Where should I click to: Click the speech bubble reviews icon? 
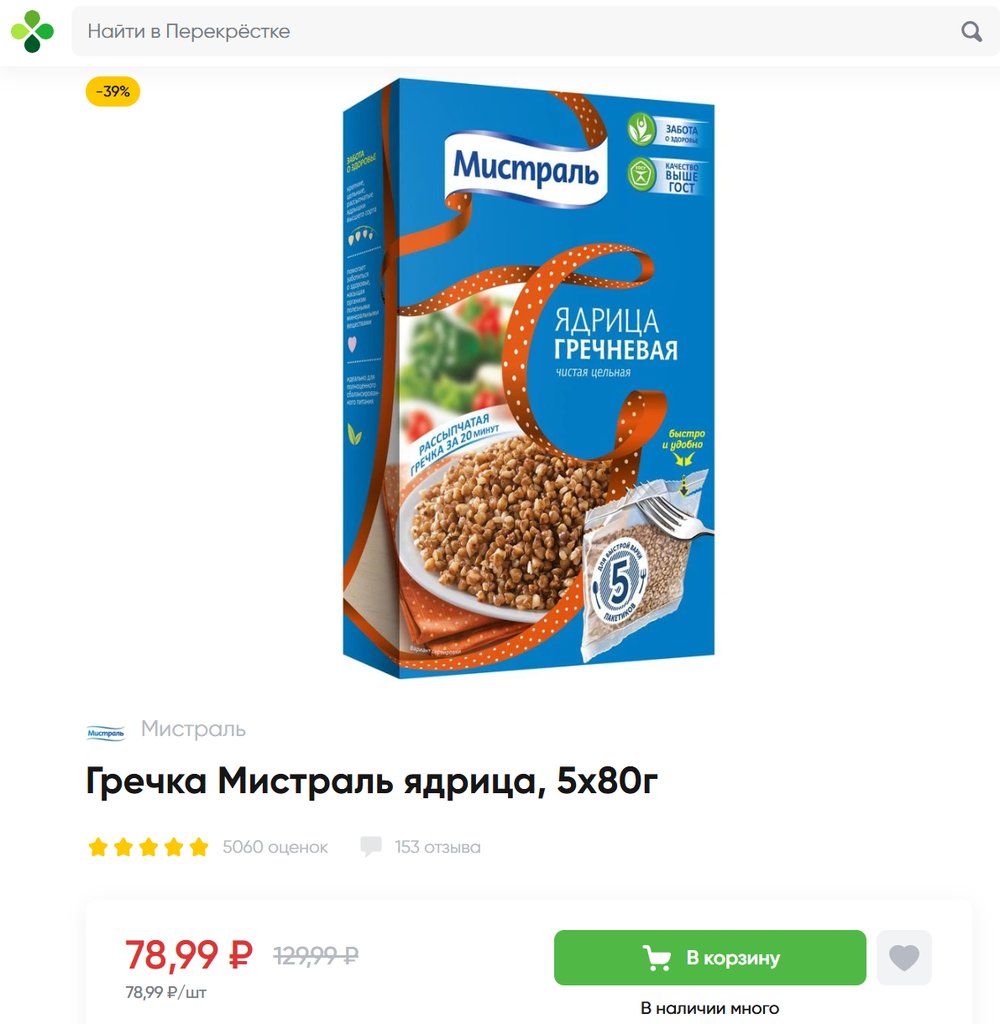[x=371, y=847]
